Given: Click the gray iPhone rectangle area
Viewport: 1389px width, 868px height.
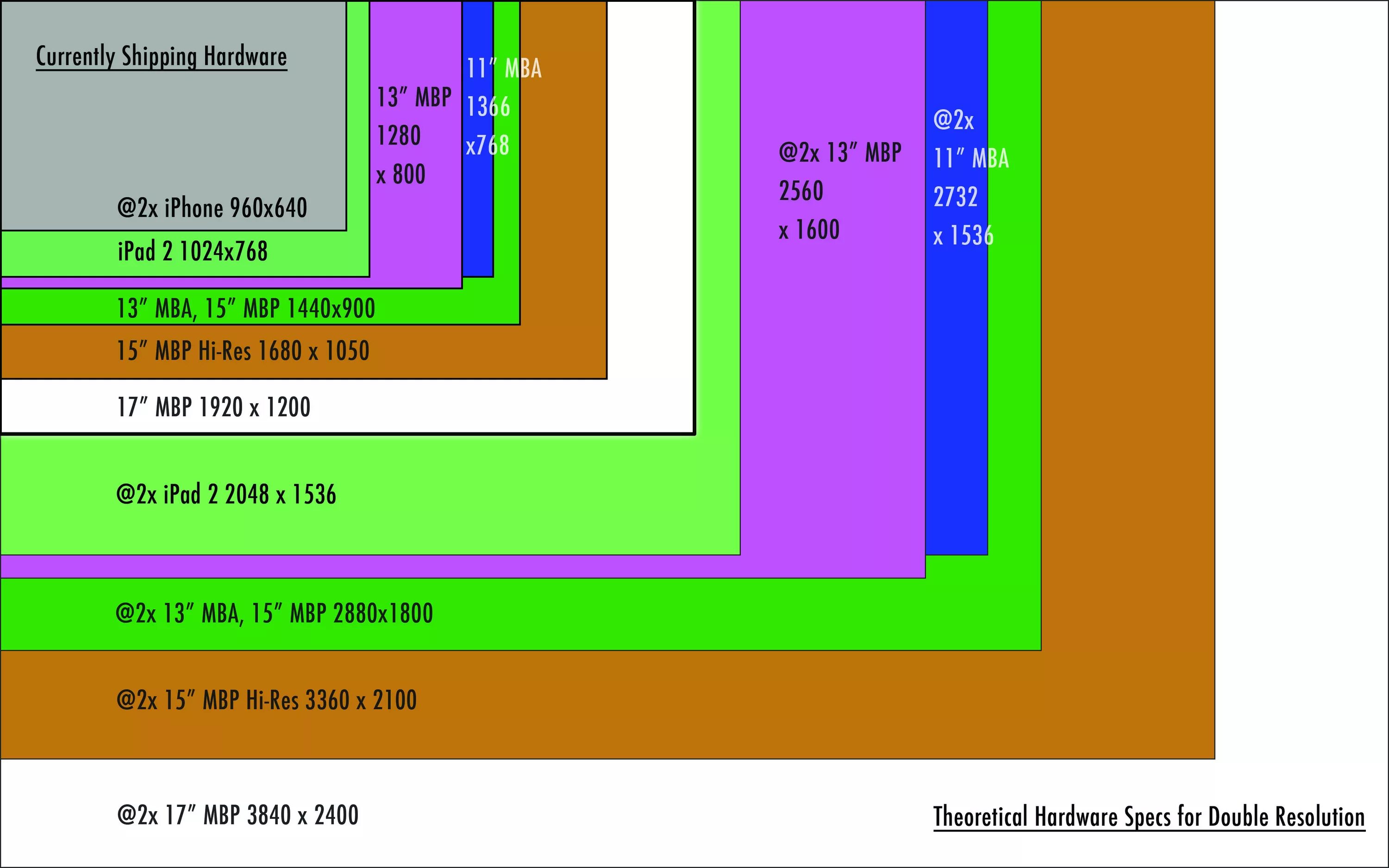Looking at the screenshot, I should [172, 132].
